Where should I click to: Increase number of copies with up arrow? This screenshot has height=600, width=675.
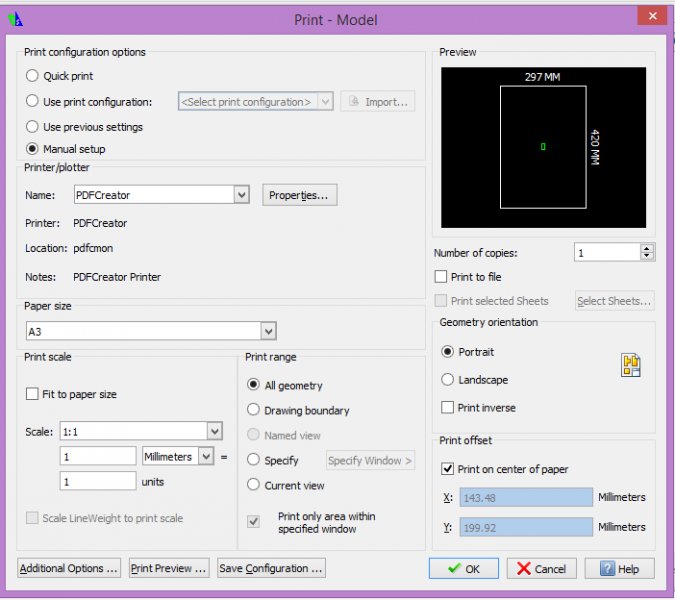click(647, 248)
